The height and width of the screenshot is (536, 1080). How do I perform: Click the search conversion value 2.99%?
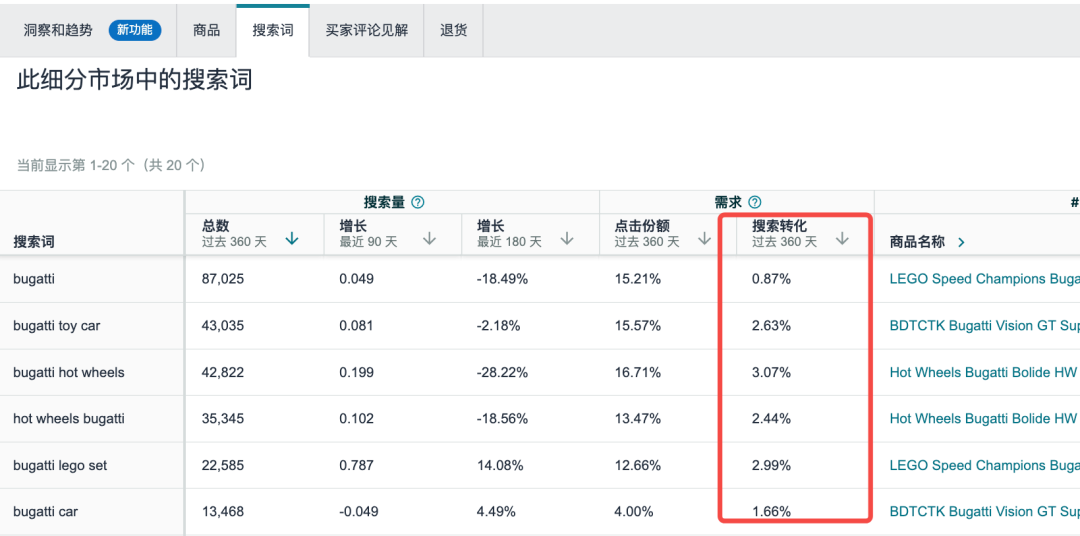click(771, 465)
